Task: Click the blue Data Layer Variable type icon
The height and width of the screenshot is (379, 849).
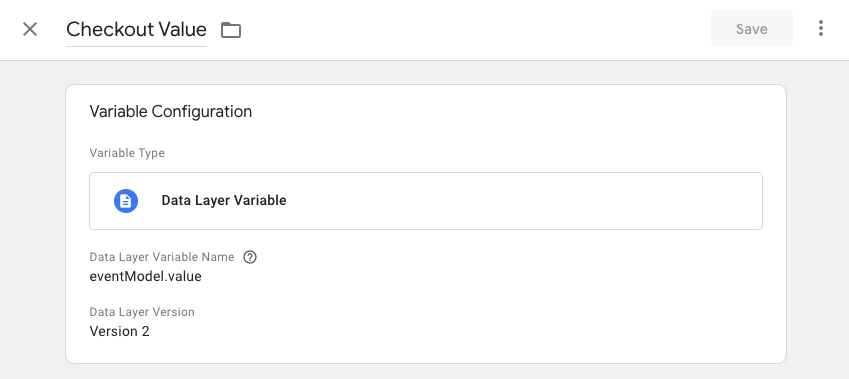Action: 126,201
